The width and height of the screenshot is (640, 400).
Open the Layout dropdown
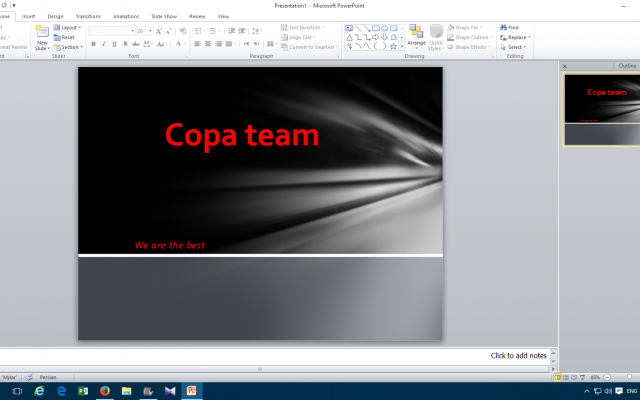coord(67,27)
